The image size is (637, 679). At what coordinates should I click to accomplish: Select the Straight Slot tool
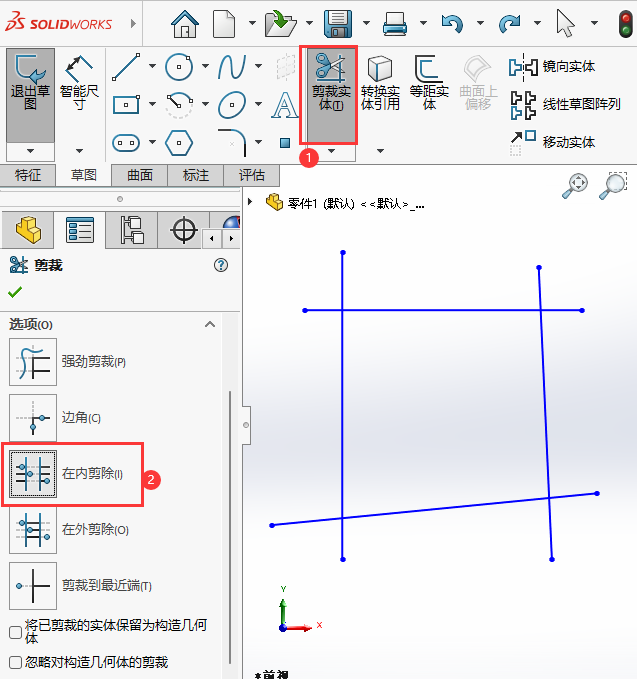tap(126, 142)
